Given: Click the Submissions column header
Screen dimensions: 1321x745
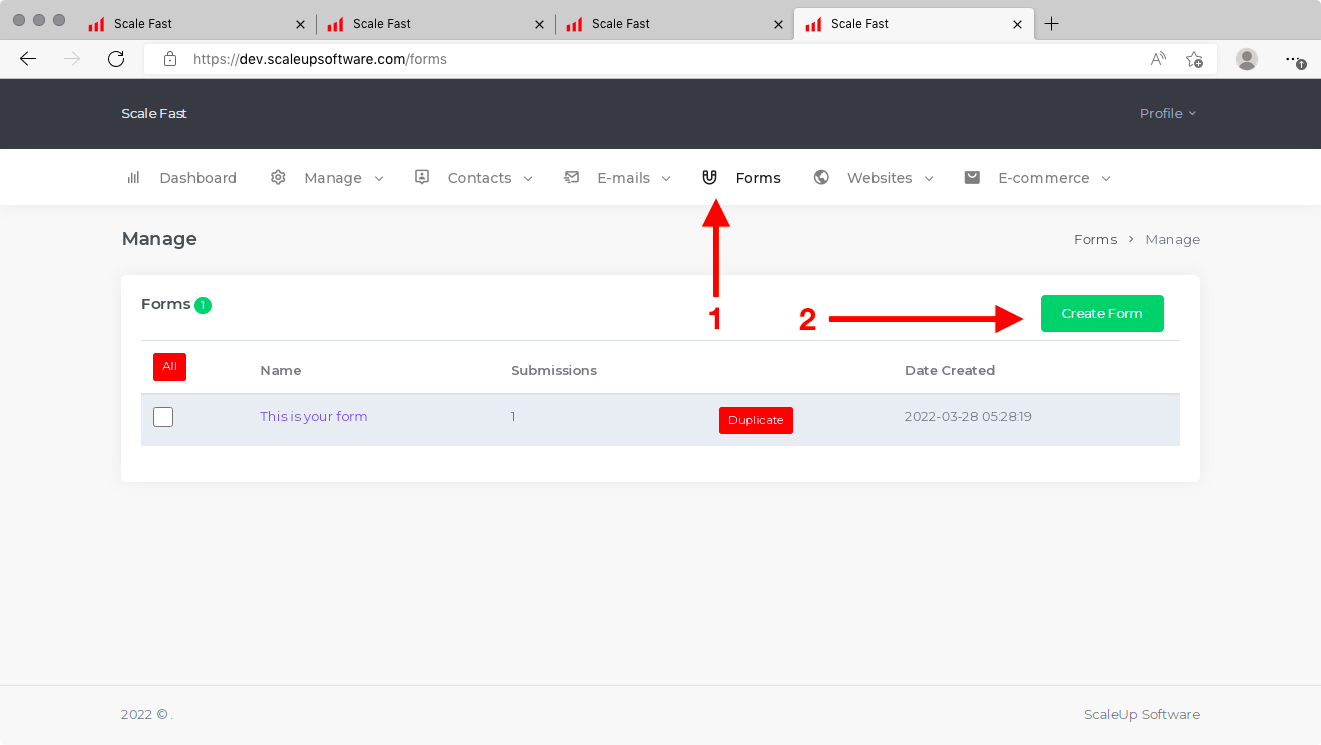Looking at the screenshot, I should pos(554,370).
